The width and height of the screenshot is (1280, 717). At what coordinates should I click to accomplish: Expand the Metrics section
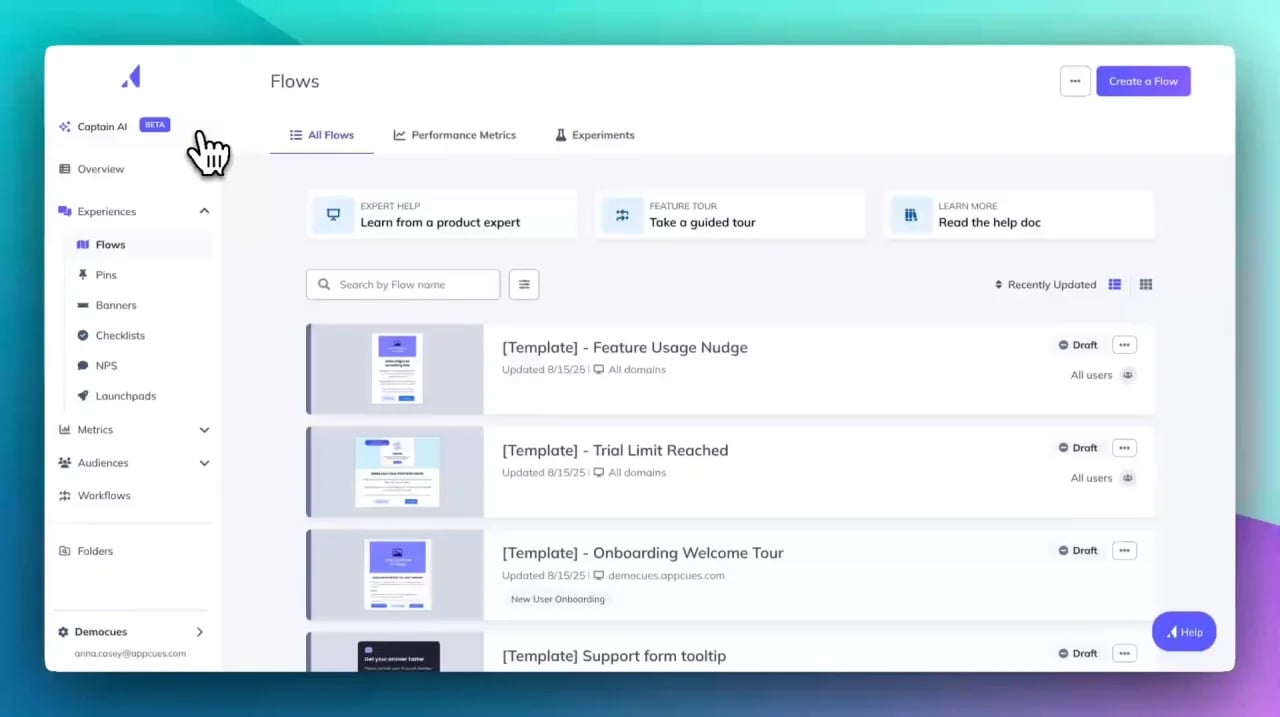tap(204, 430)
